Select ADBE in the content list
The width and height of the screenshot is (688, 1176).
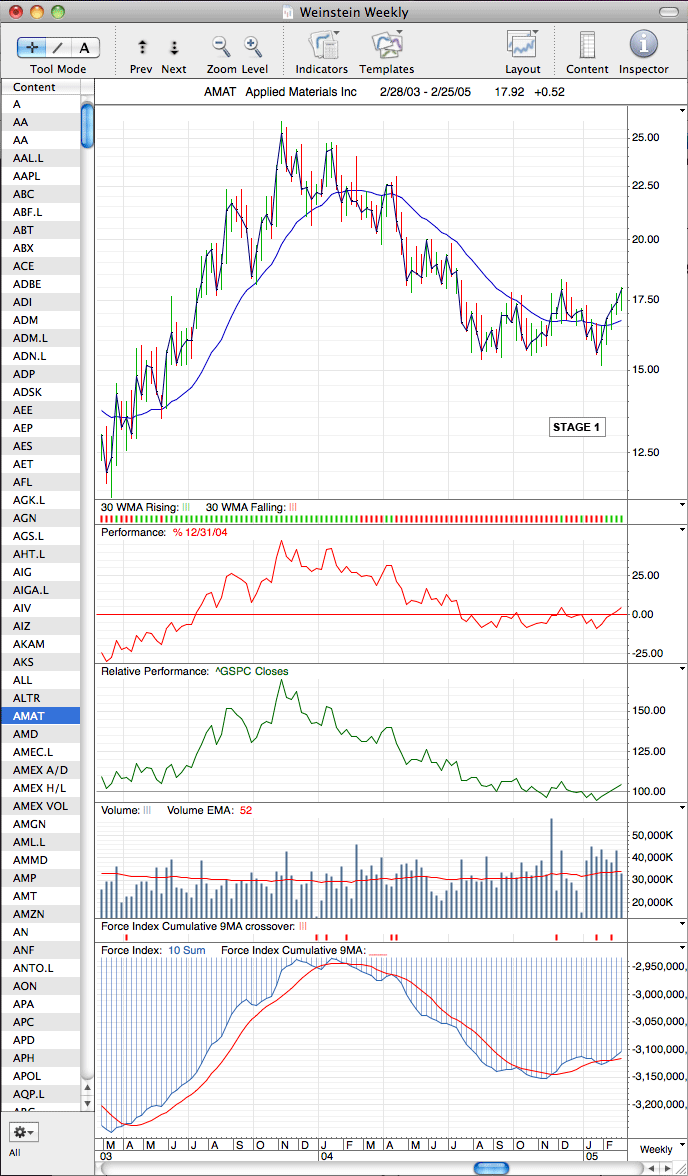(x=41, y=284)
